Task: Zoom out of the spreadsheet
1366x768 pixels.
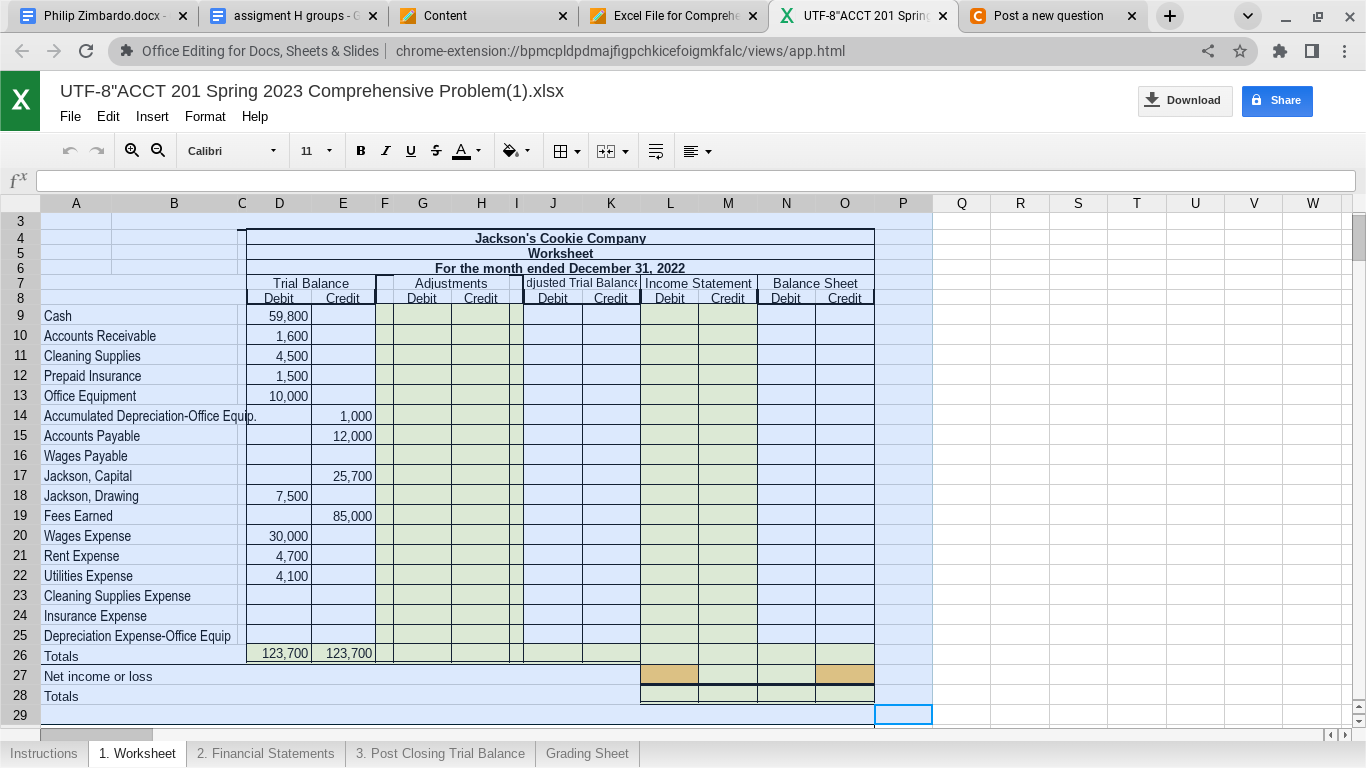Action: click(159, 151)
